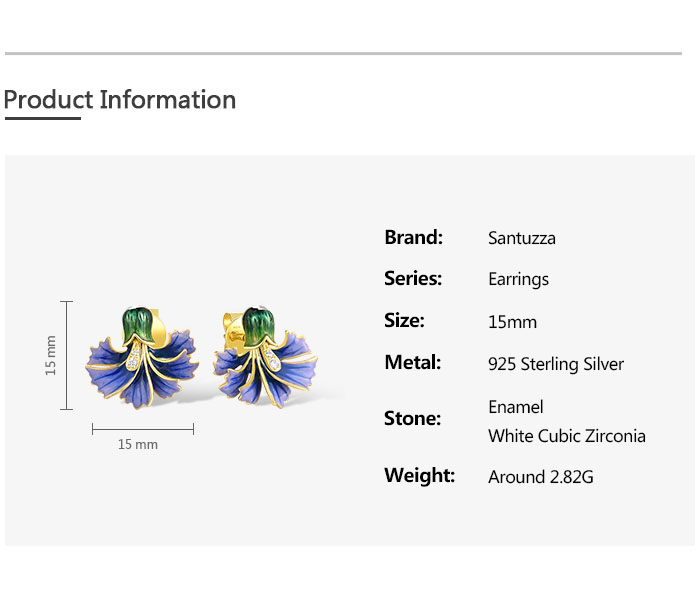This screenshot has height=596, width=700.
Task: Click the Metal label
Action: pos(412,362)
